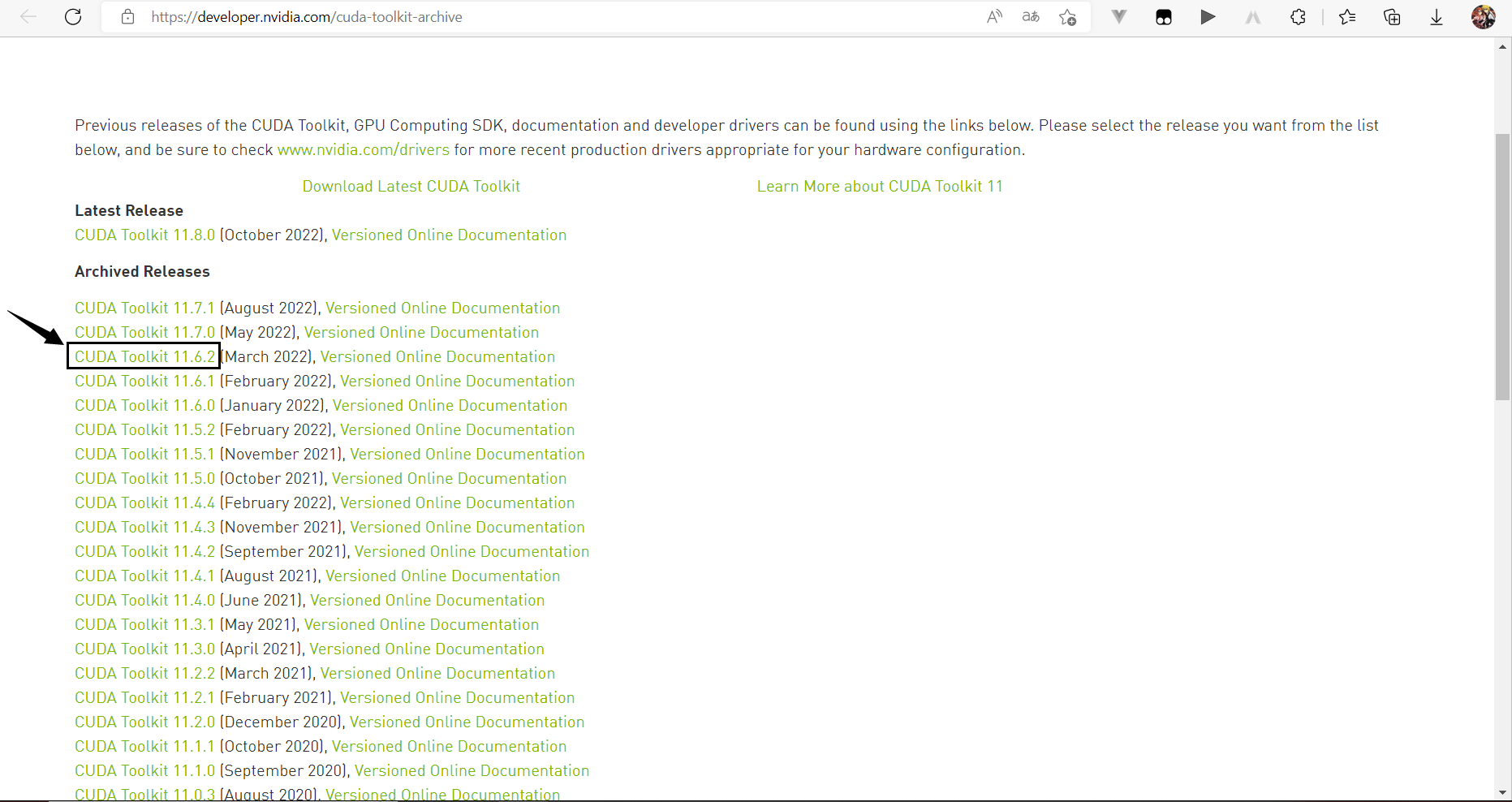
Task: Add this page to favorites
Action: [1068, 17]
